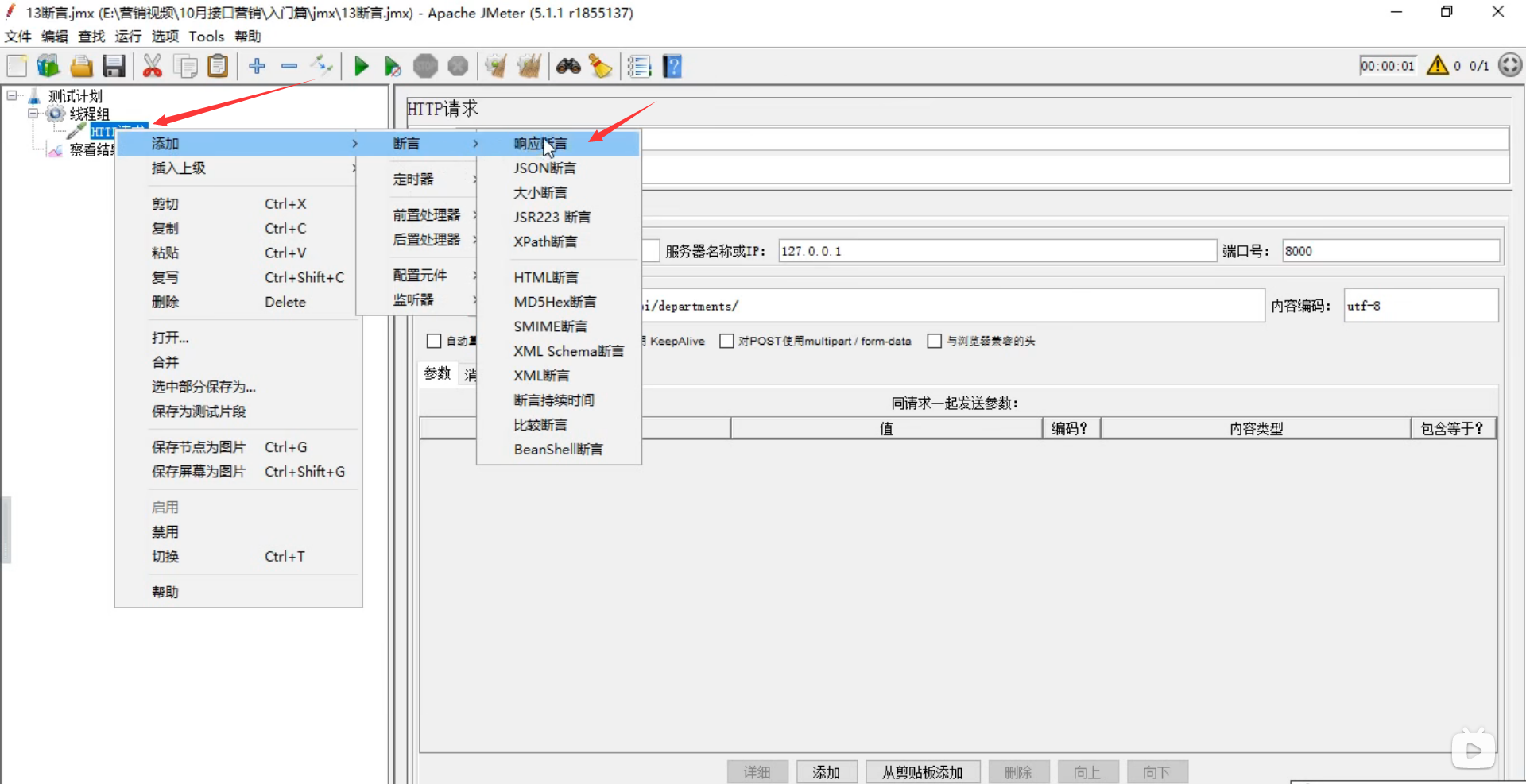Open the Tools menu

207,37
